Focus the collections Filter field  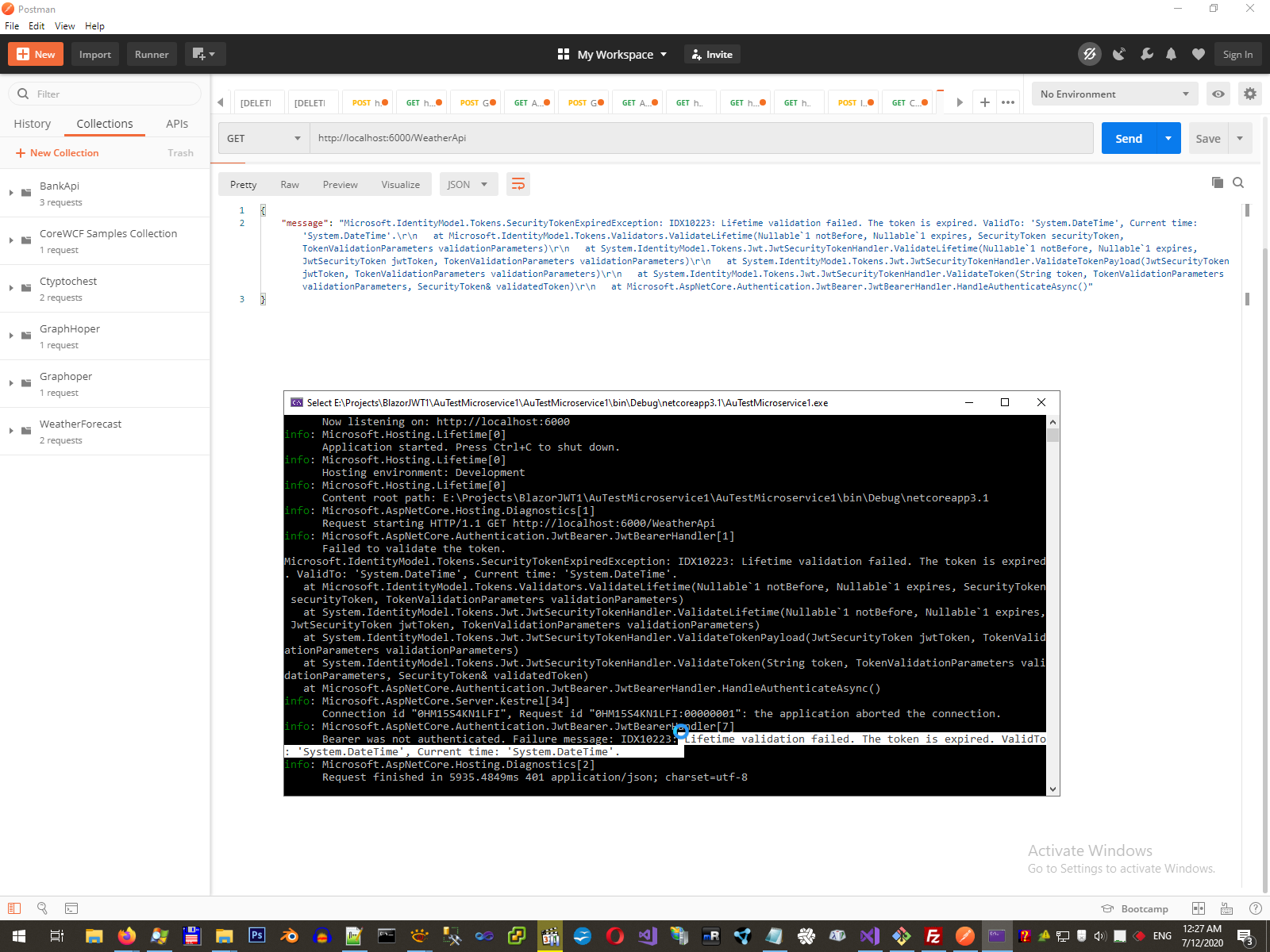pos(105,94)
